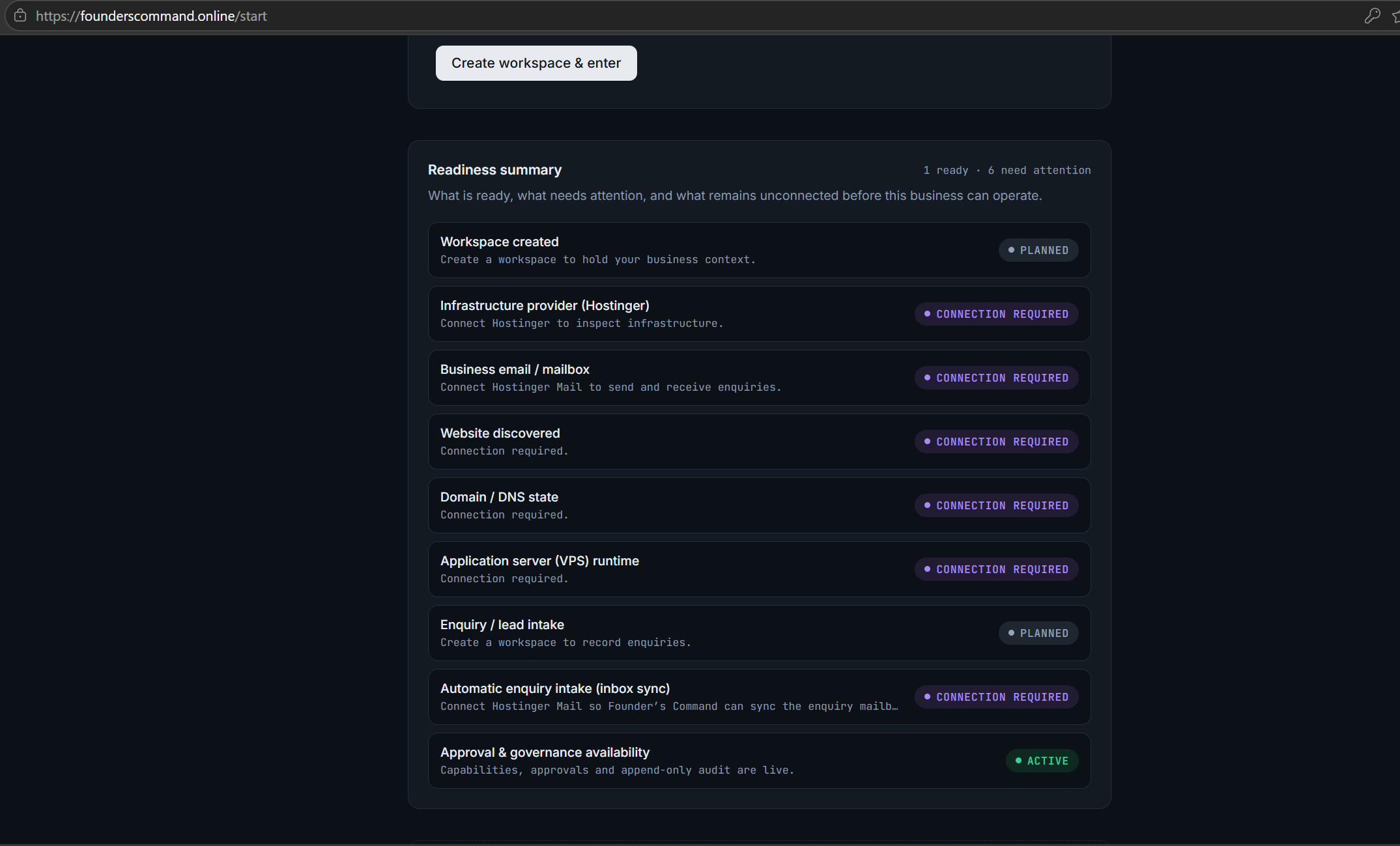The width and height of the screenshot is (1400, 846).
Task: Click 'Connection required.' under Application server runtime
Action: [x=504, y=578]
